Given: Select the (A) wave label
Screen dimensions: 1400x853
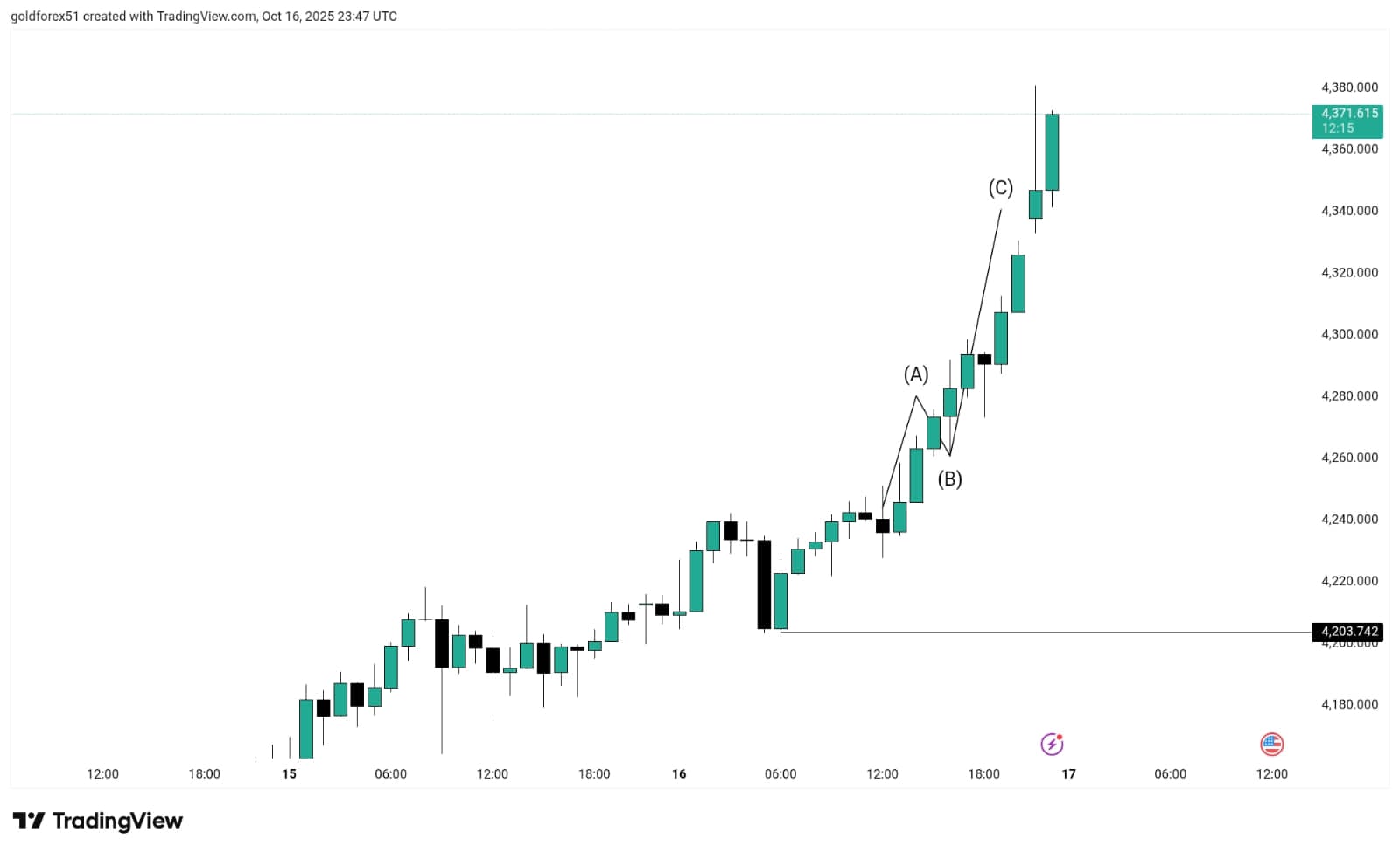Looking at the screenshot, I should [916, 374].
